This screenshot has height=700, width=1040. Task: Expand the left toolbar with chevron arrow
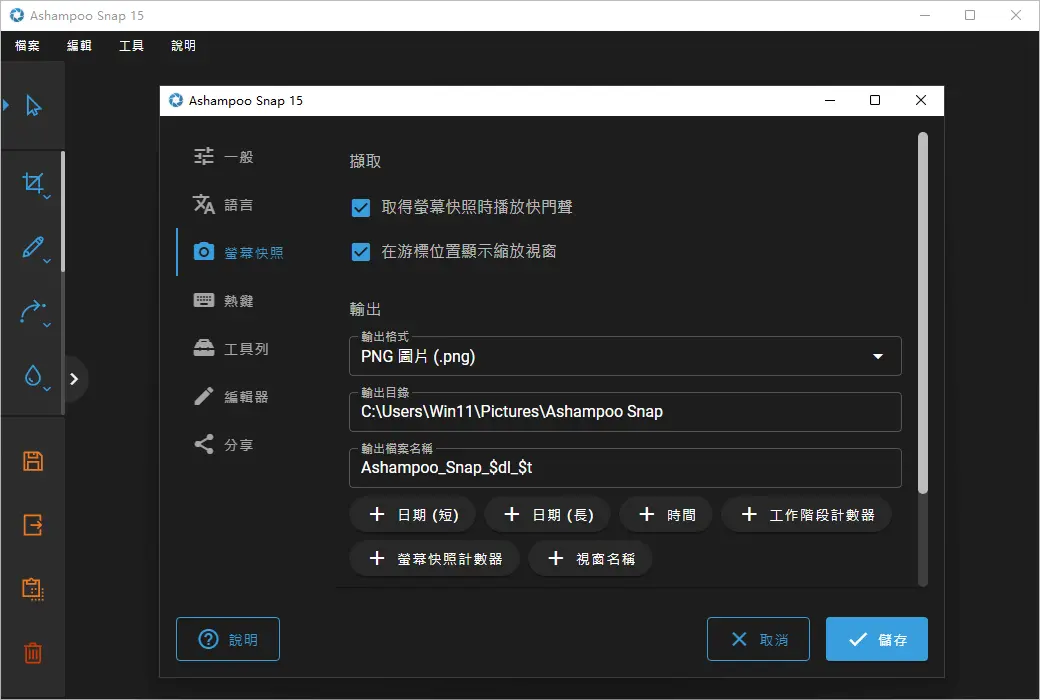pos(74,379)
